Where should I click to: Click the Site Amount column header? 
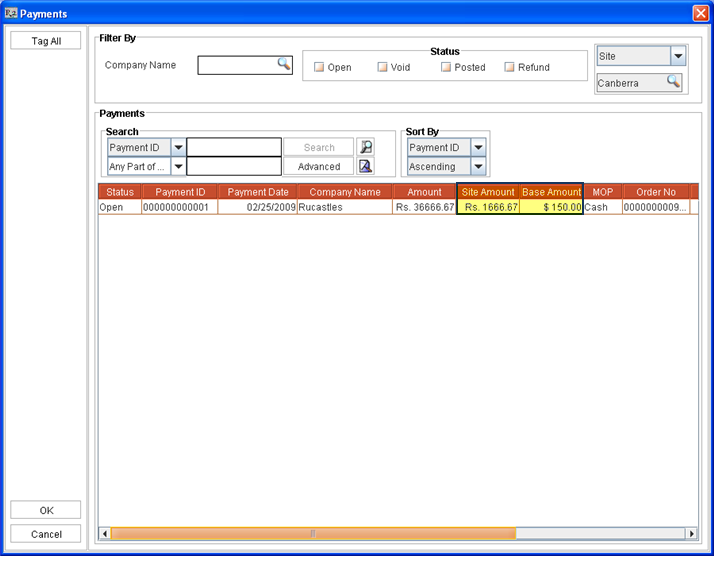tap(488, 192)
